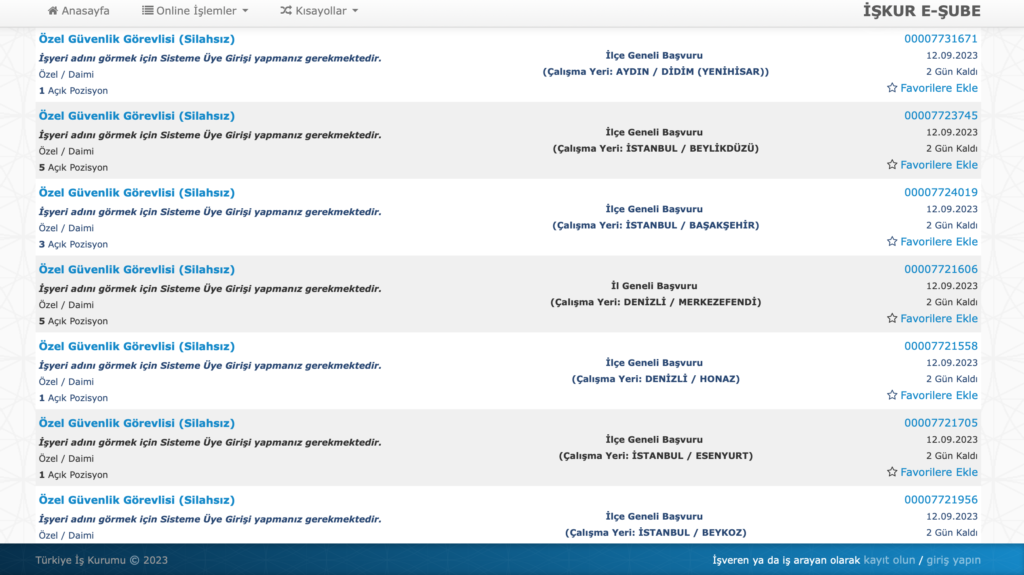This screenshot has width=1024, height=575.
Task: Expand the Online İşlemler dropdown menu
Action: (x=195, y=11)
